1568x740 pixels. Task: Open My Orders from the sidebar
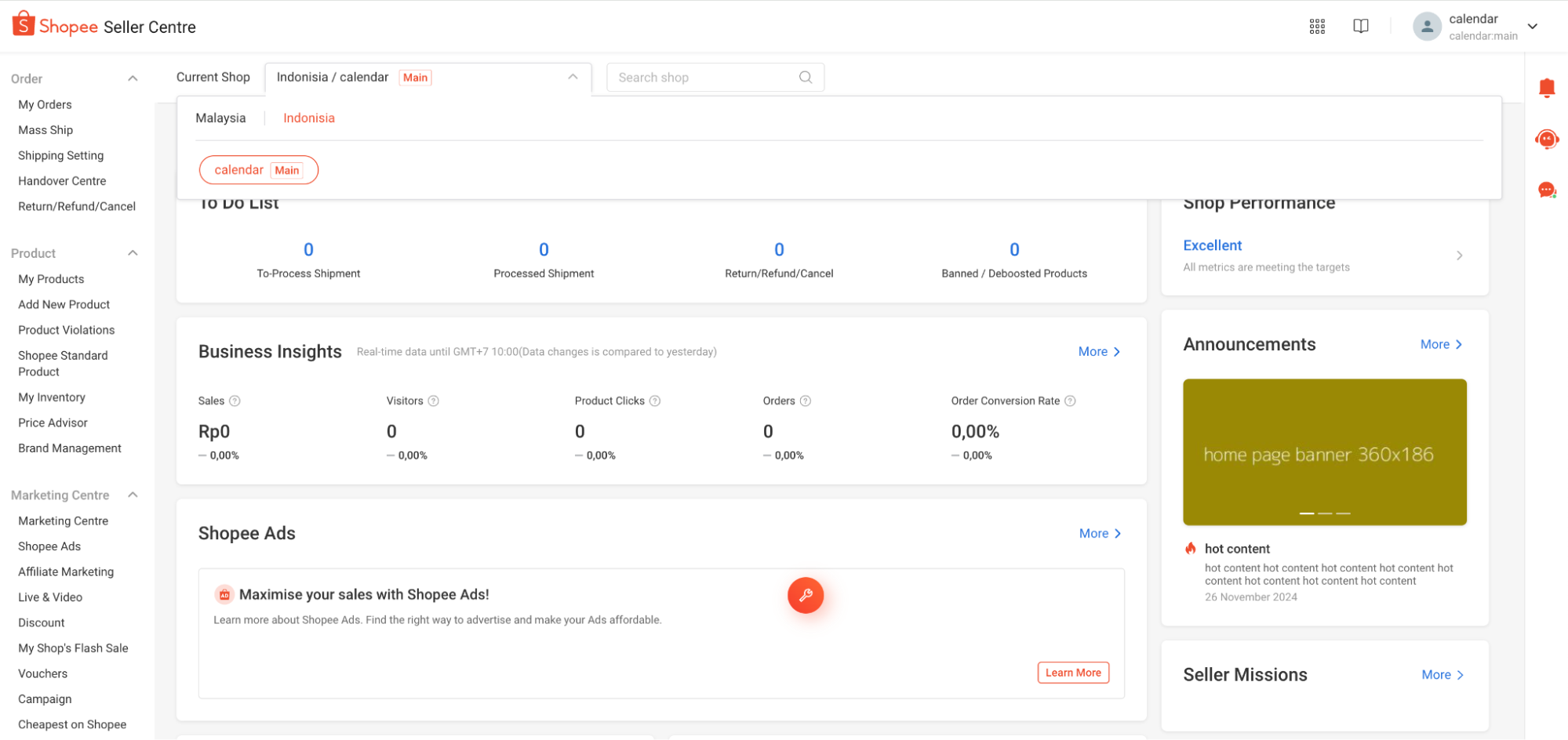click(45, 104)
